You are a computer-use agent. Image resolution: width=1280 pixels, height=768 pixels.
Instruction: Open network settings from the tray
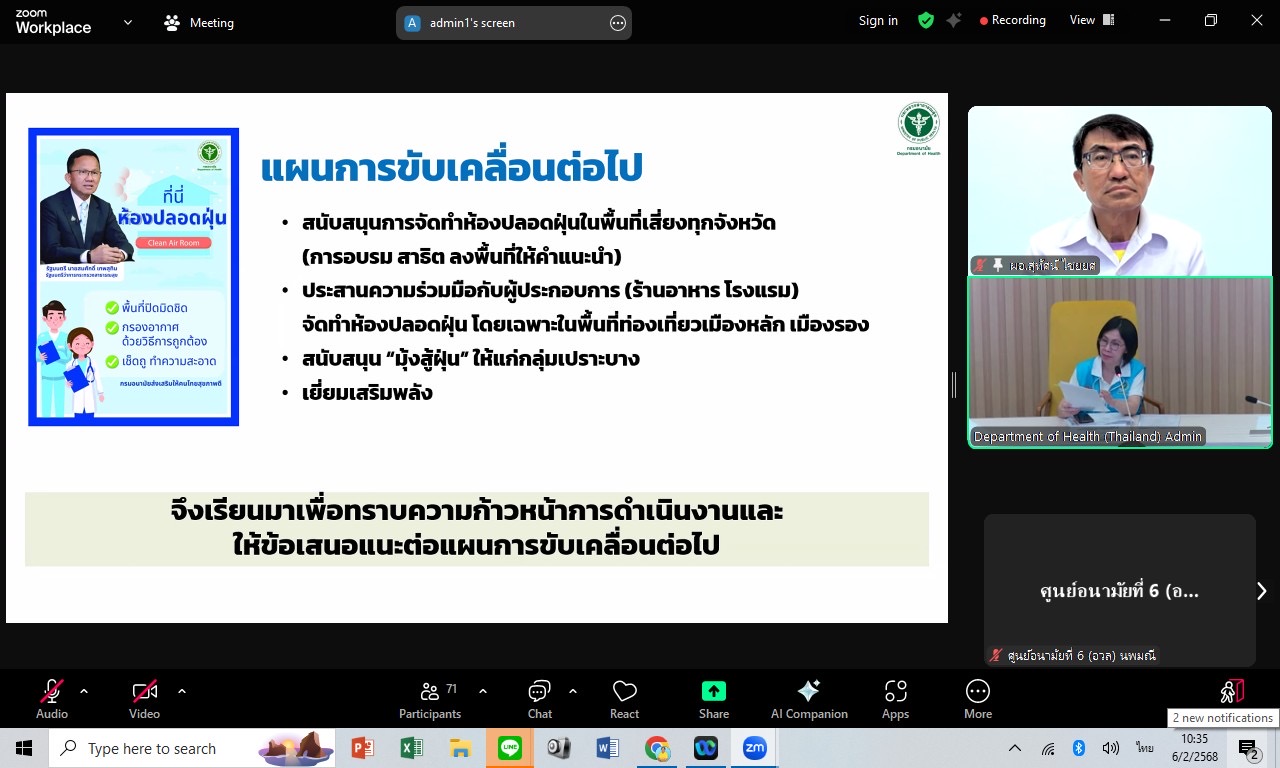[1048, 748]
